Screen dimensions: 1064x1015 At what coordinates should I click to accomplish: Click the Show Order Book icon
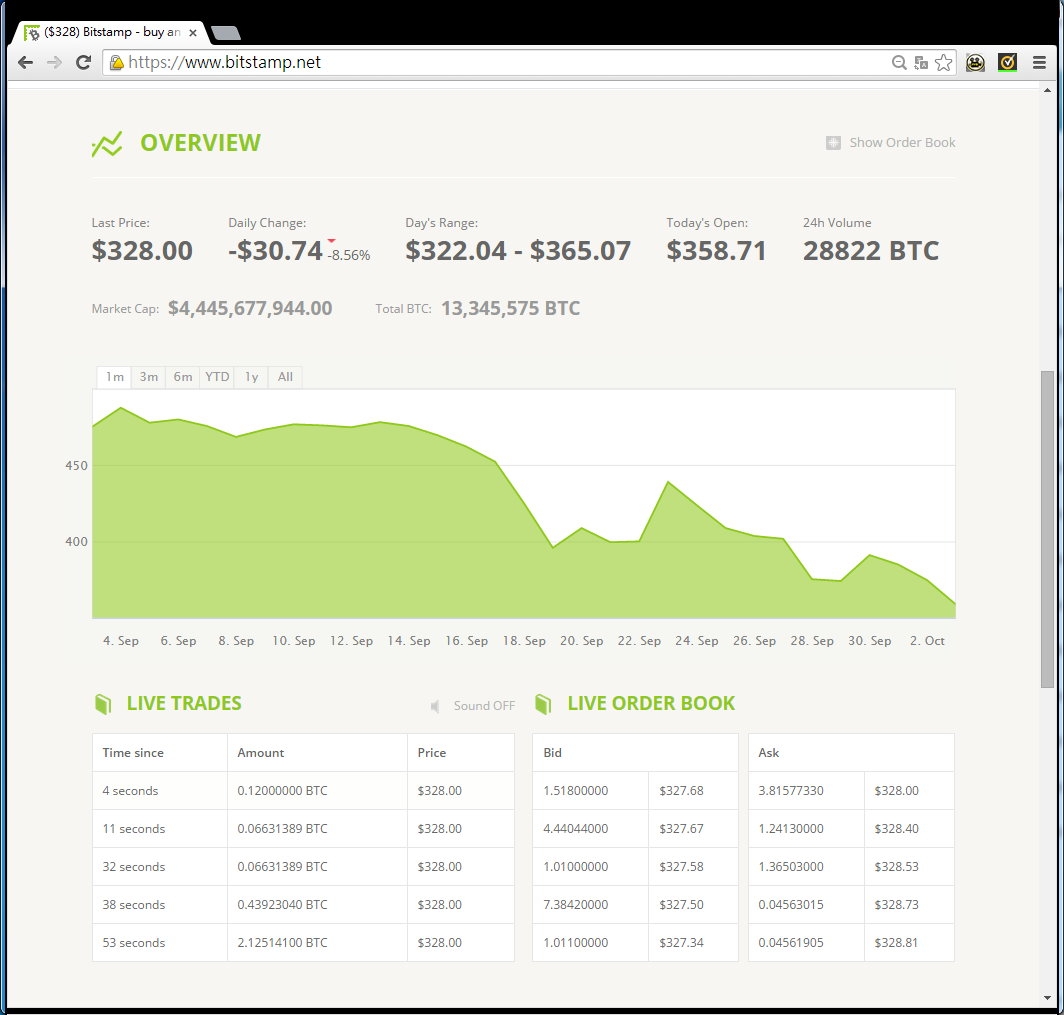coord(833,142)
